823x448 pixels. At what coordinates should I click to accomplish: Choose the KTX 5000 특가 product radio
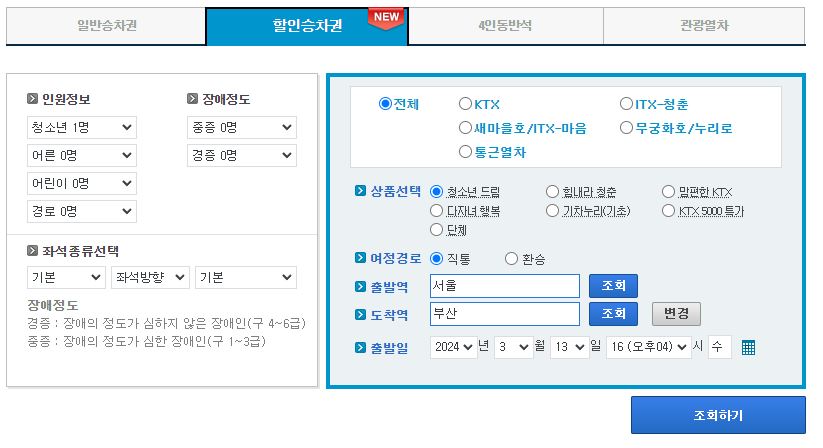tap(668, 210)
